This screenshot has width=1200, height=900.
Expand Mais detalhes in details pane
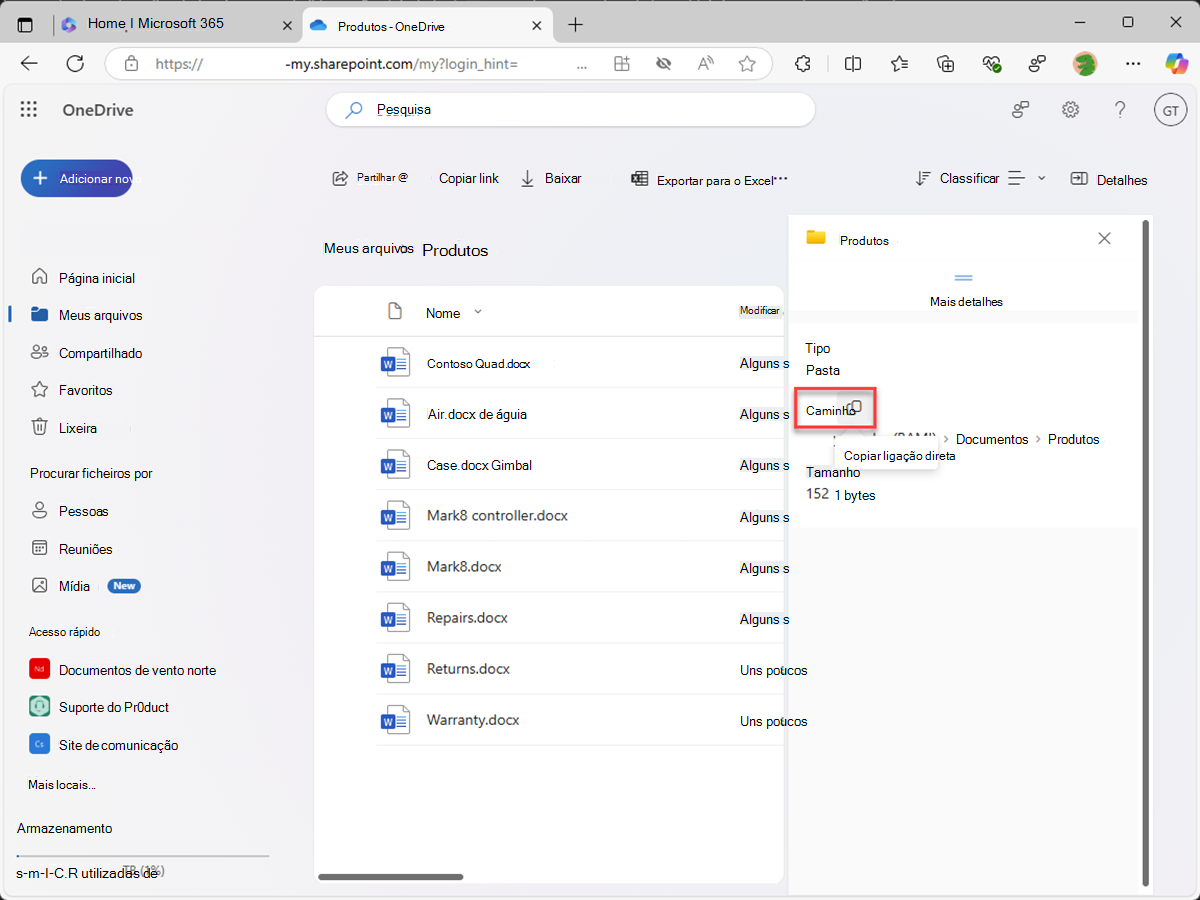click(966, 290)
